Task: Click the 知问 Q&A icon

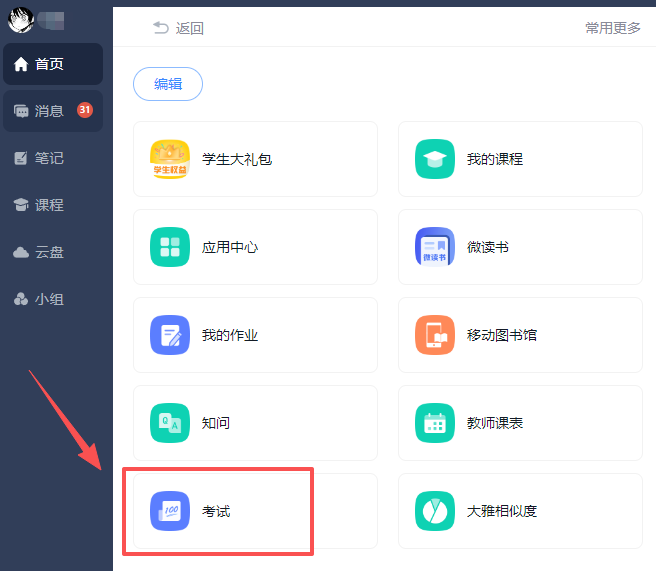Action: pos(170,423)
